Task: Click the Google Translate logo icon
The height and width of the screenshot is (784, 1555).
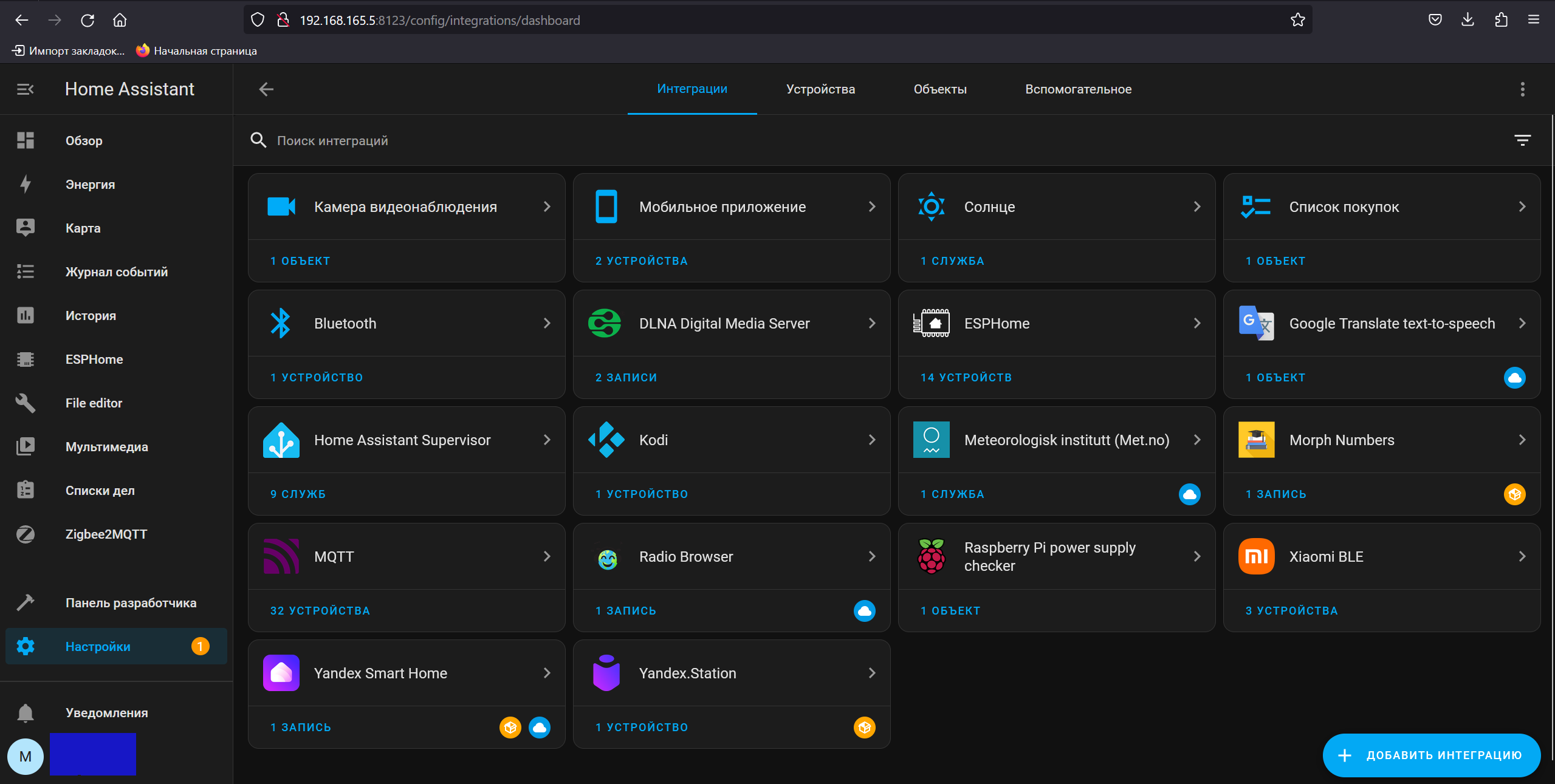Action: pyautogui.click(x=1256, y=323)
